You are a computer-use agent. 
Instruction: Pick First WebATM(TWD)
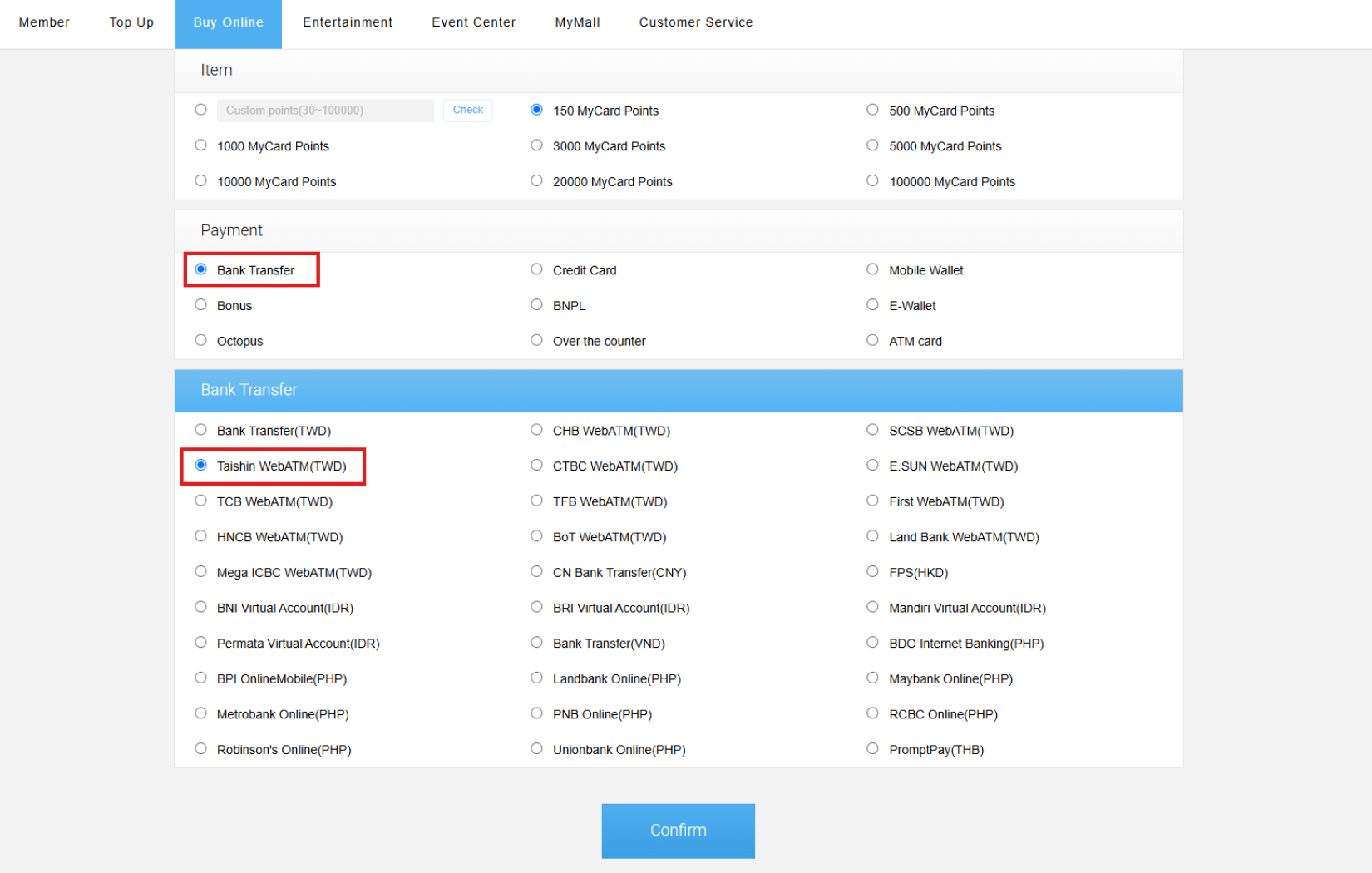click(x=872, y=501)
